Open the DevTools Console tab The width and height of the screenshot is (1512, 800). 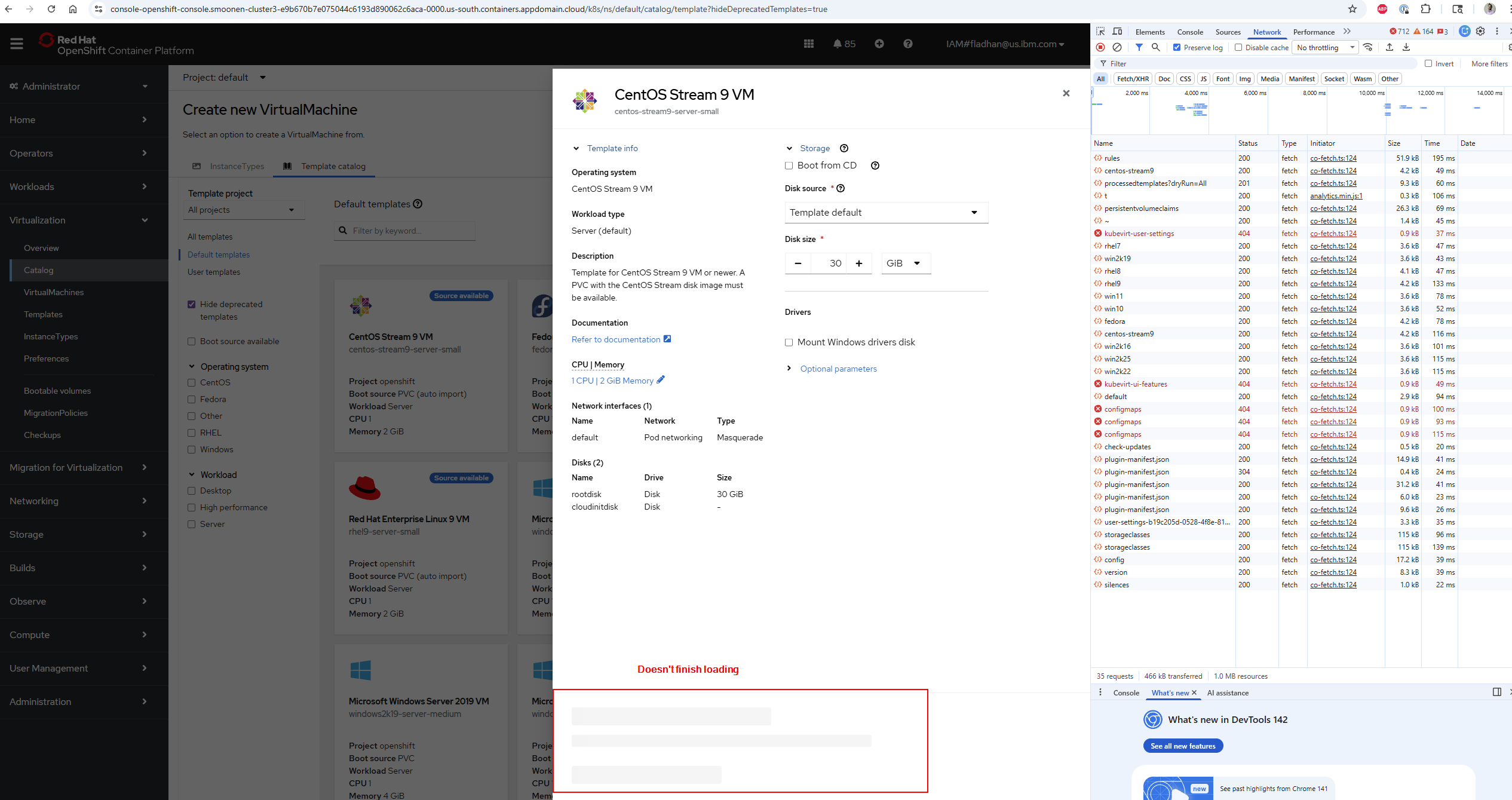(x=1189, y=32)
